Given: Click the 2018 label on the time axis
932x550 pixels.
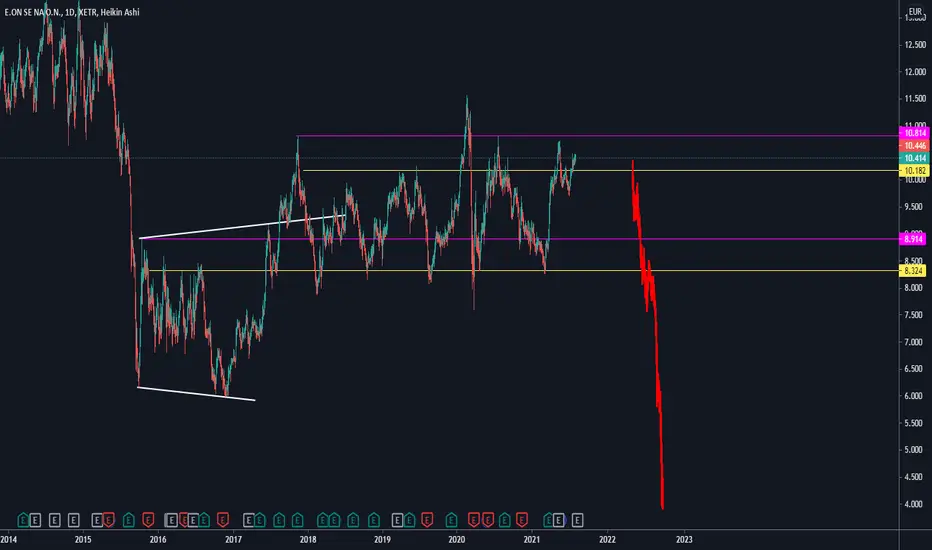Looking at the screenshot, I should coord(308,540).
